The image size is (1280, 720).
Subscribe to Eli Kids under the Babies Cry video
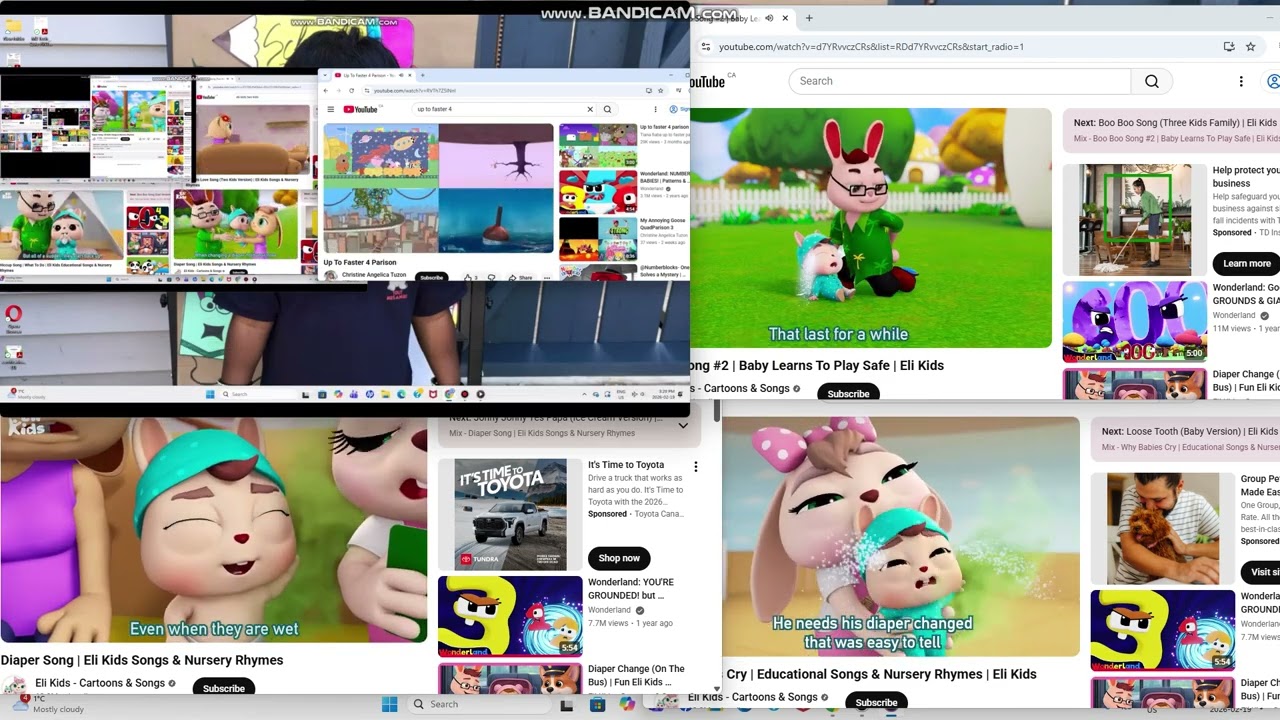(x=876, y=702)
